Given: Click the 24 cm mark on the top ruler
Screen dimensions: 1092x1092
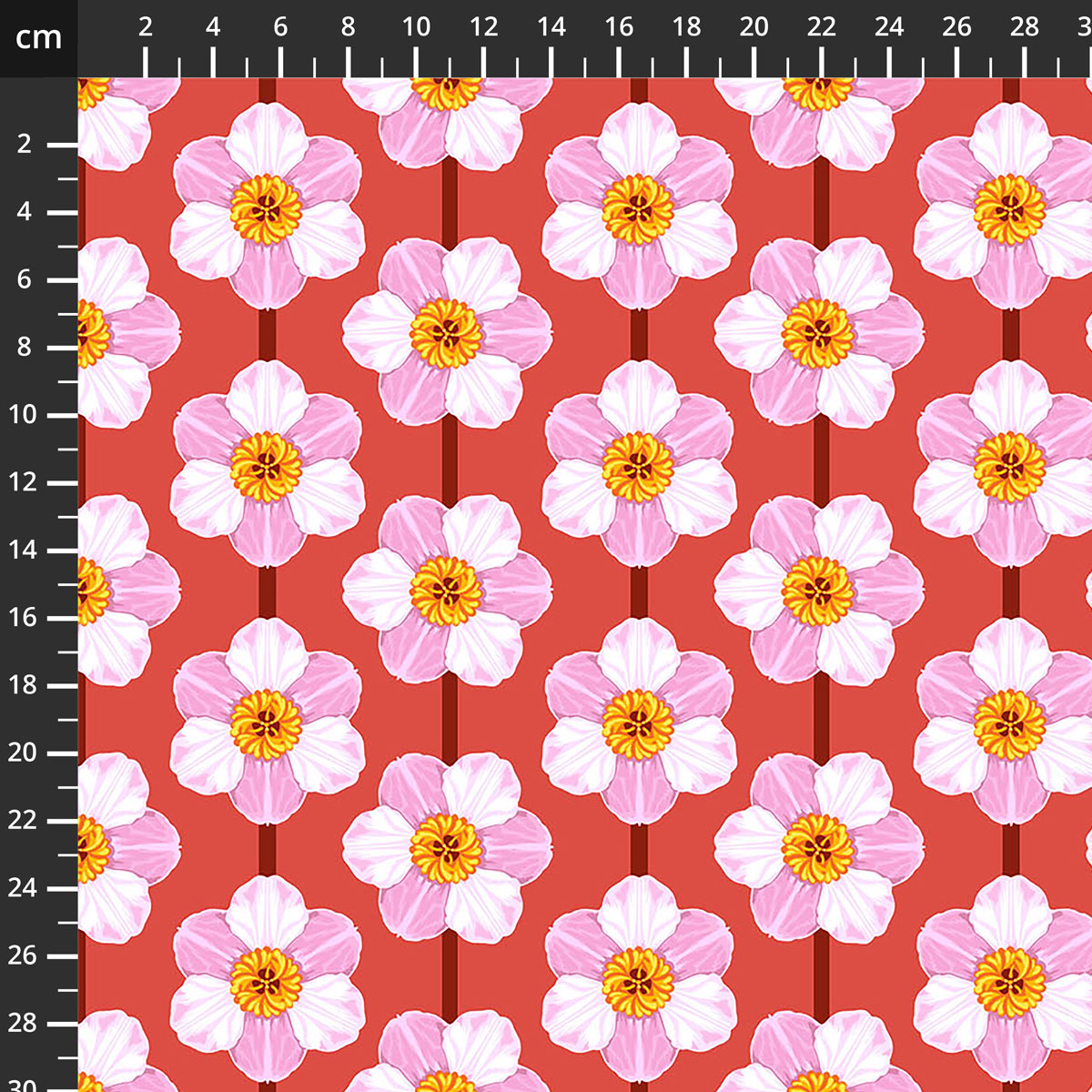Looking at the screenshot, I should (x=889, y=27).
